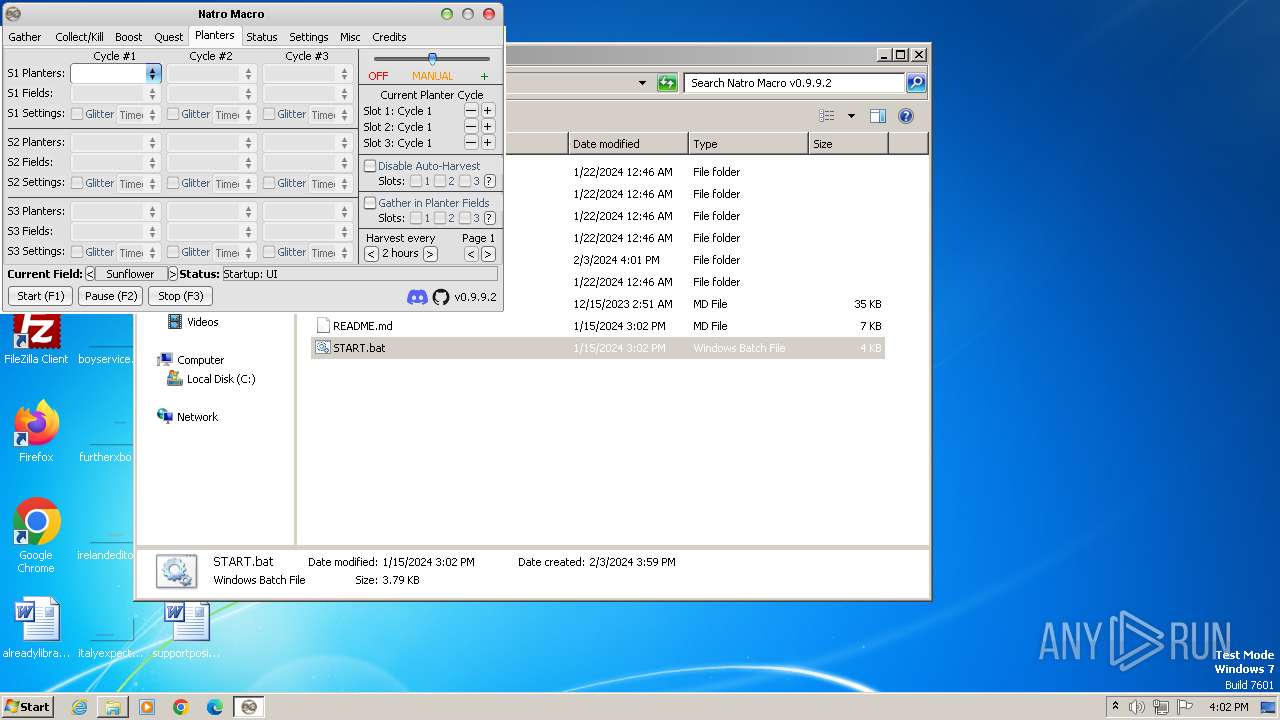The width and height of the screenshot is (1280, 720).
Task: Open Explorer help button
Action: click(905, 116)
